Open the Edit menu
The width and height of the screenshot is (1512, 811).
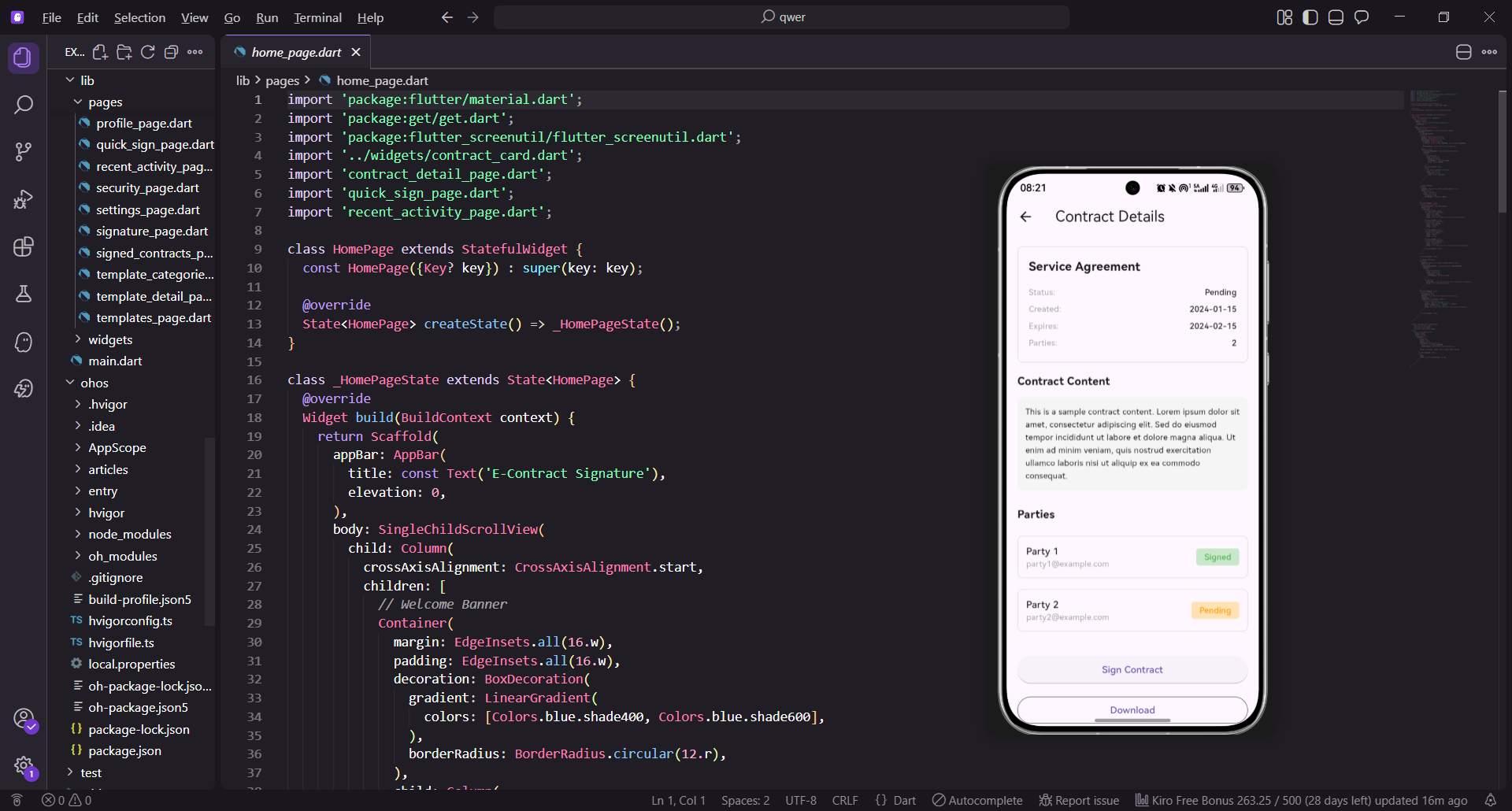tap(87, 17)
